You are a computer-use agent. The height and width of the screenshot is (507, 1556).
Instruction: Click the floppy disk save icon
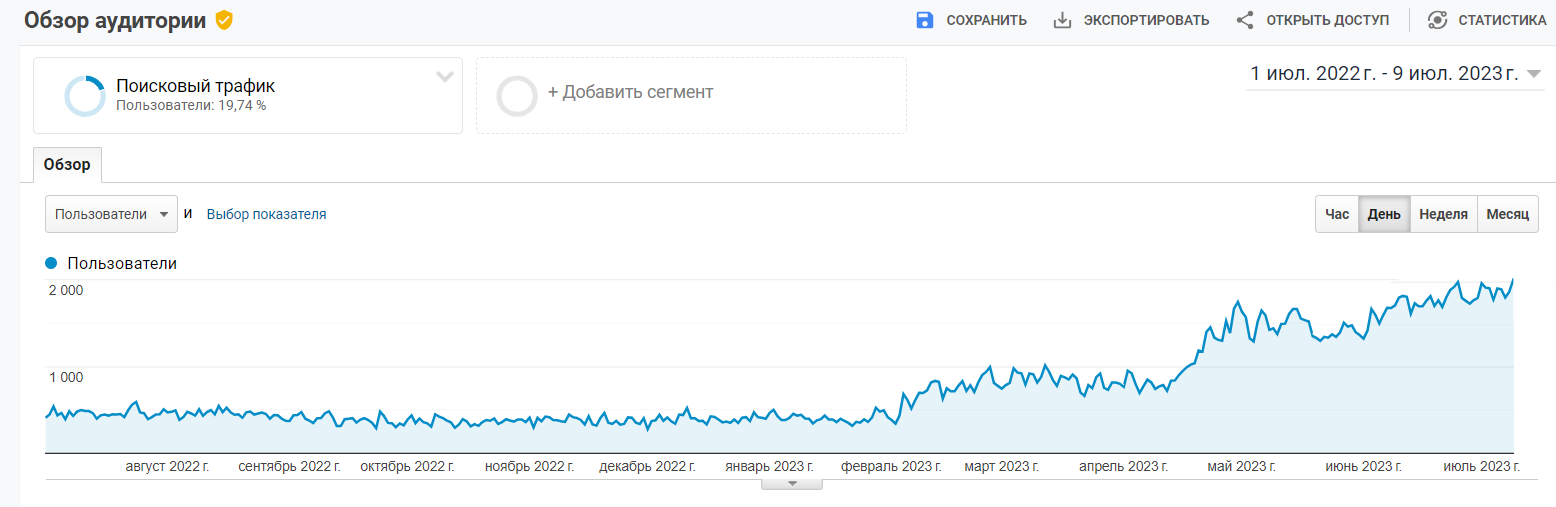click(924, 20)
